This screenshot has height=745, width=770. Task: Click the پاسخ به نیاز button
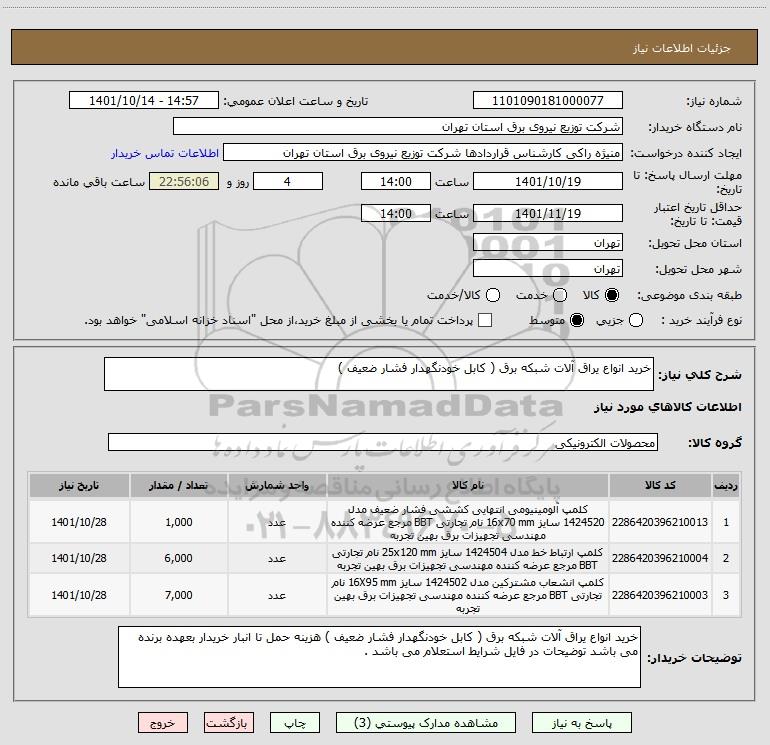click(581, 723)
